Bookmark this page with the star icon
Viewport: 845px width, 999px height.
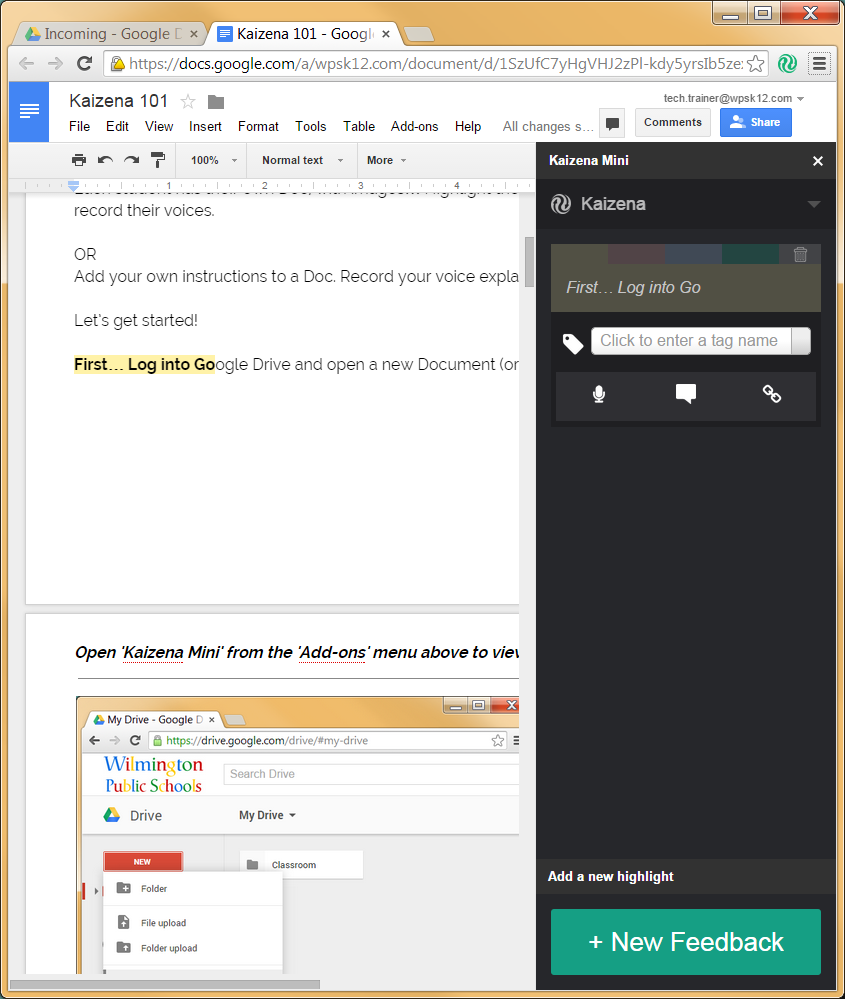click(x=755, y=64)
